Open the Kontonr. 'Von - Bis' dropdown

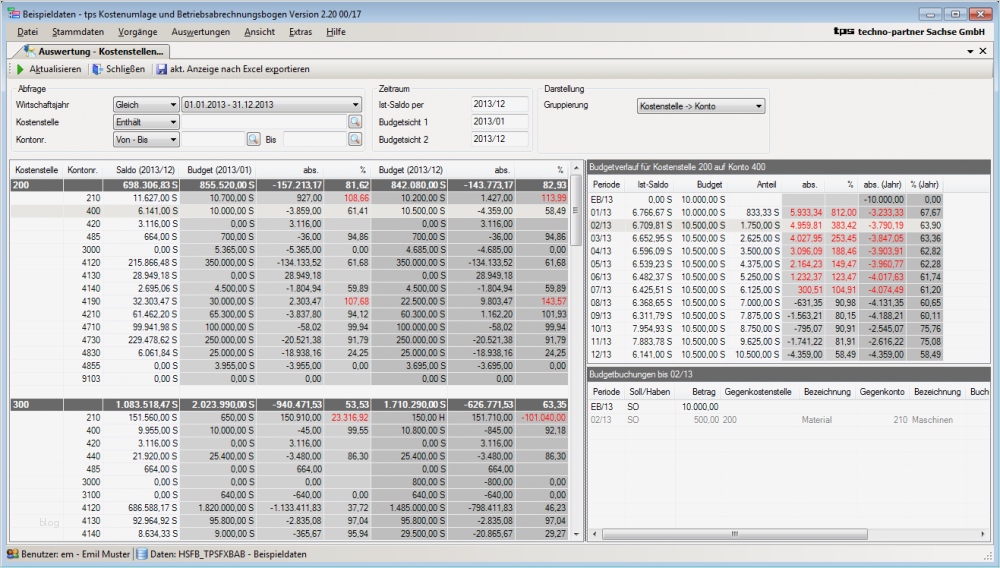[x=146, y=139]
